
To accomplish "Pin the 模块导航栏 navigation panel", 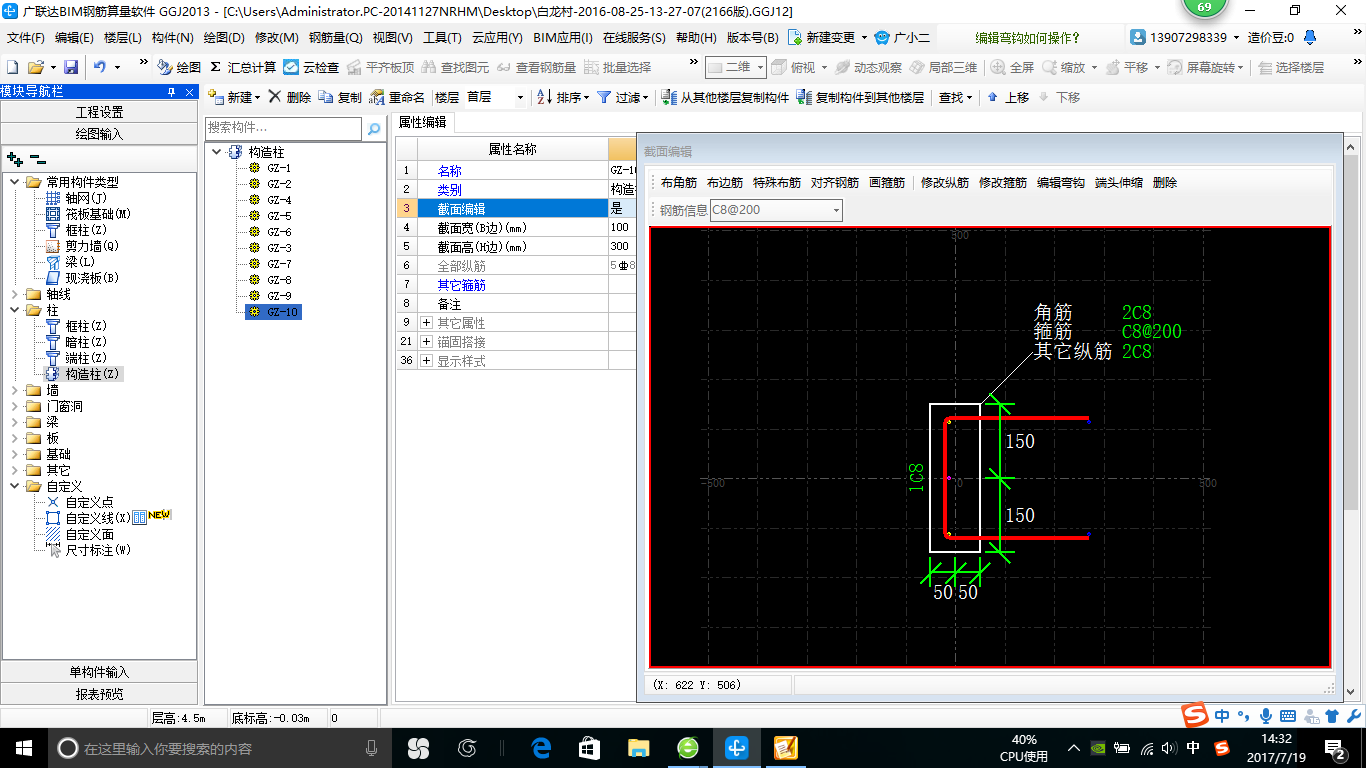I will coord(171,91).
